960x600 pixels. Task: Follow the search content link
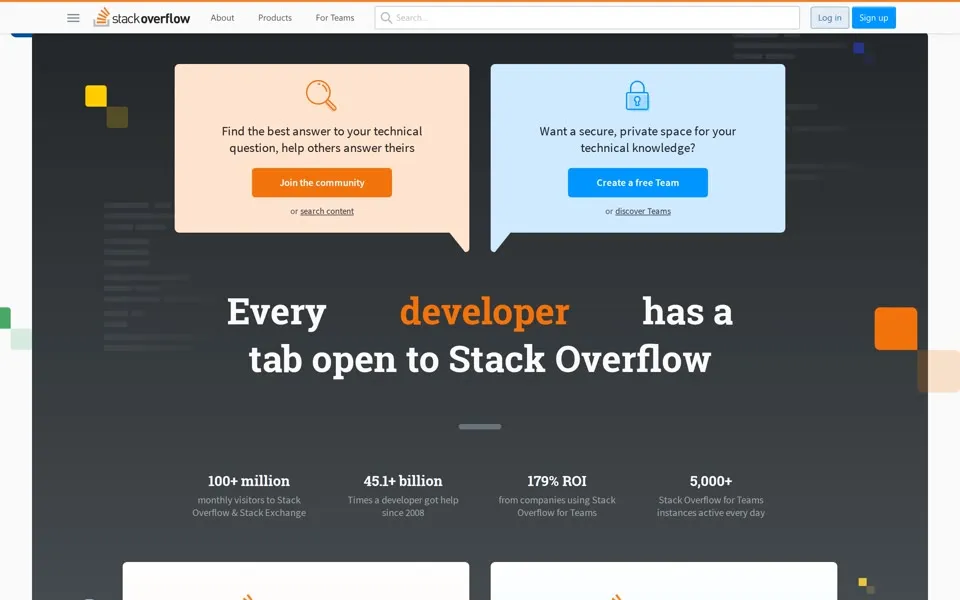pyautogui.click(x=327, y=211)
